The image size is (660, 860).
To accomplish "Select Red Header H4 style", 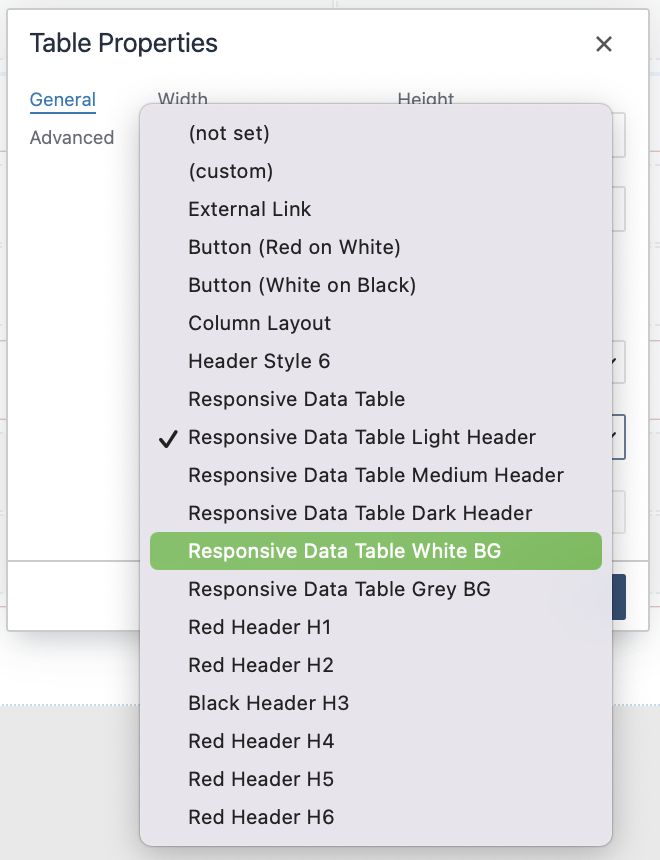I will tap(261, 741).
